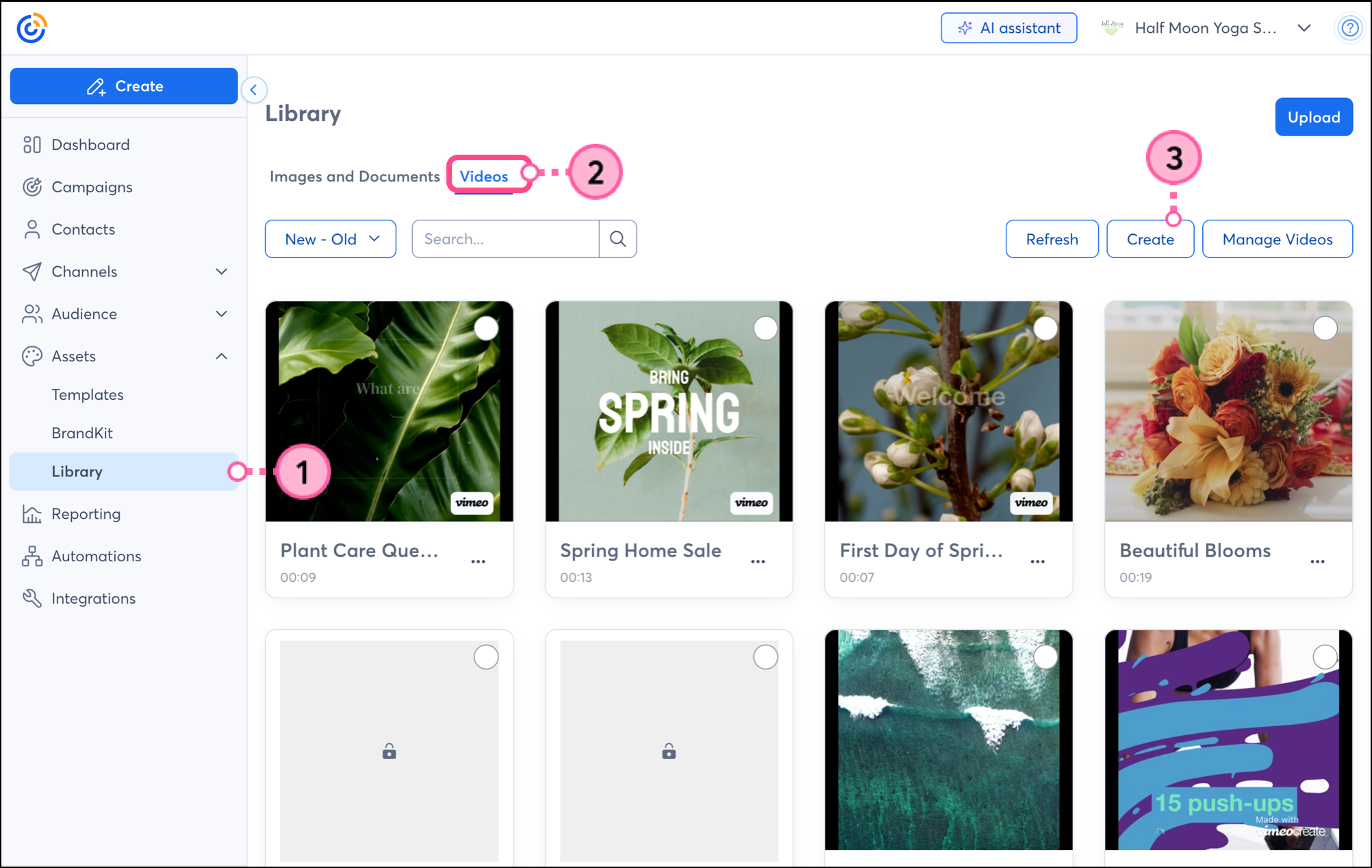Click the Reporting chart icon
Viewport: 1372px width, 868px height.
[x=31, y=514]
